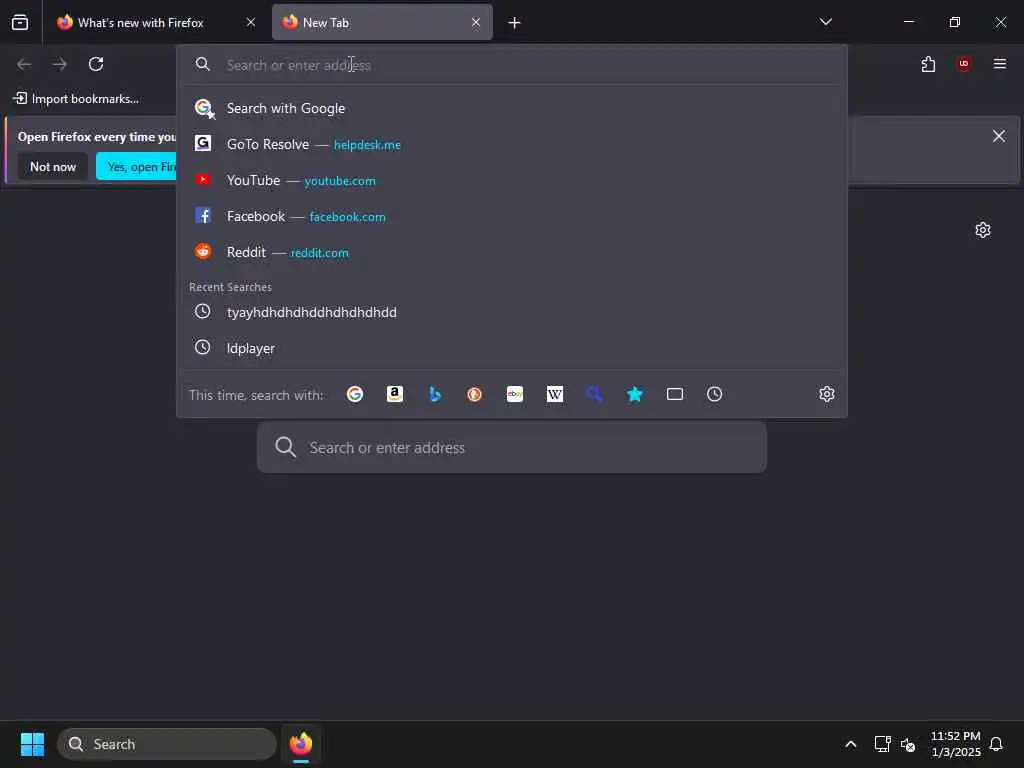Focus the URL bar address field
The width and height of the screenshot is (1024, 768).
point(512,65)
